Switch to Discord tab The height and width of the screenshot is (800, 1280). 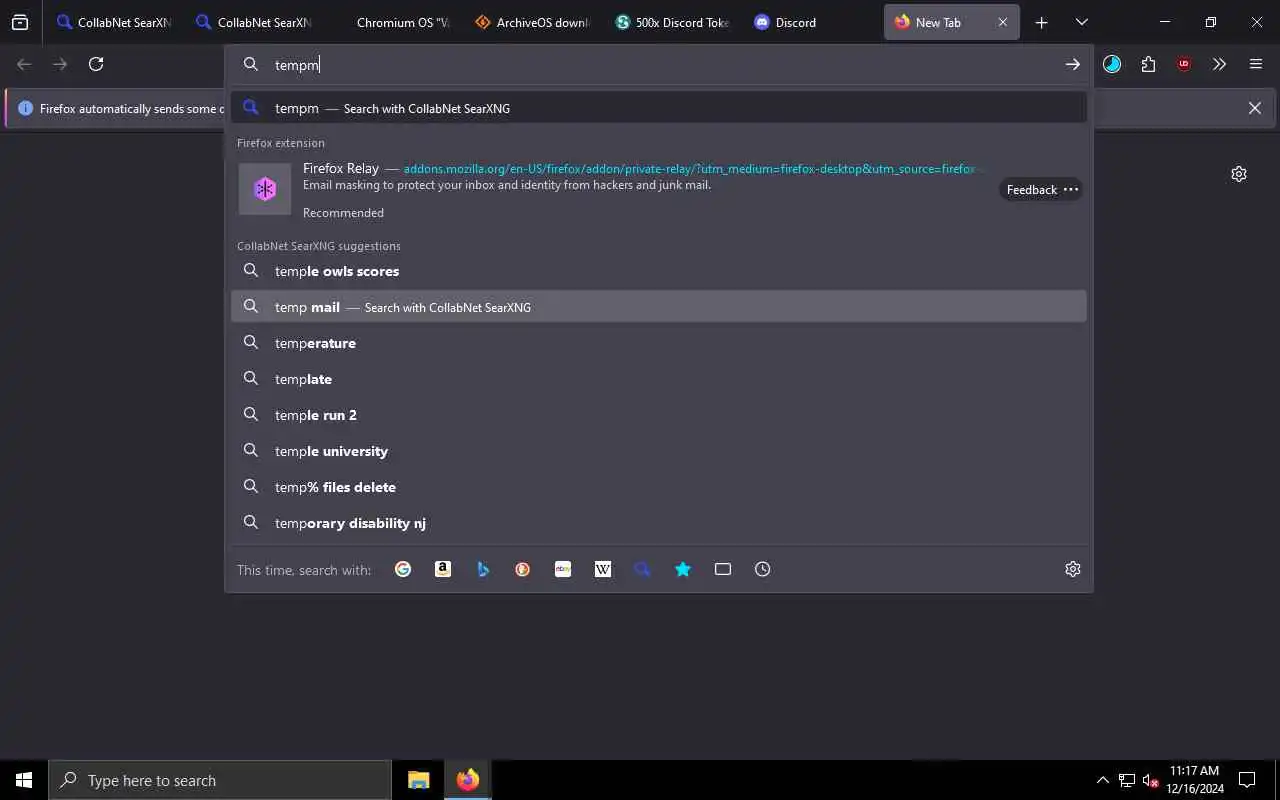[x=812, y=22]
